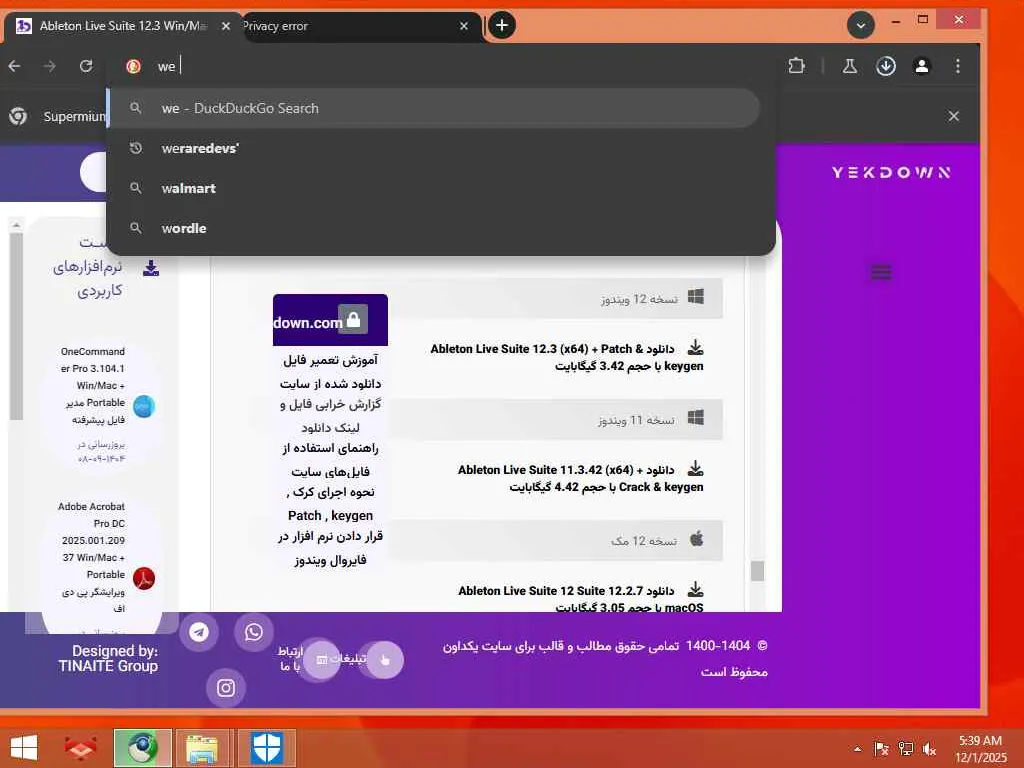
Task: Show hidden system tray icons arrow
Action: (x=857, y=749)
